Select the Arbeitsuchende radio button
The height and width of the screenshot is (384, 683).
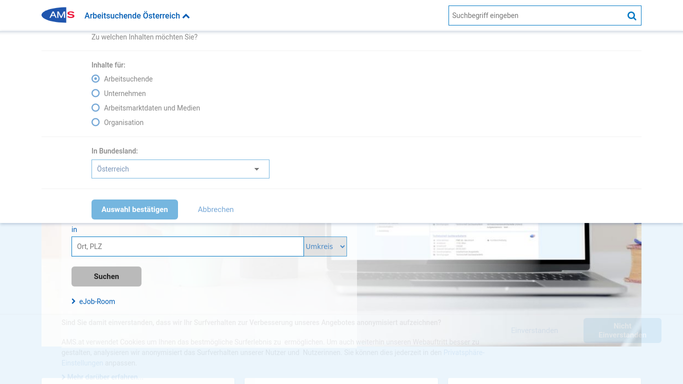point(95,79)
